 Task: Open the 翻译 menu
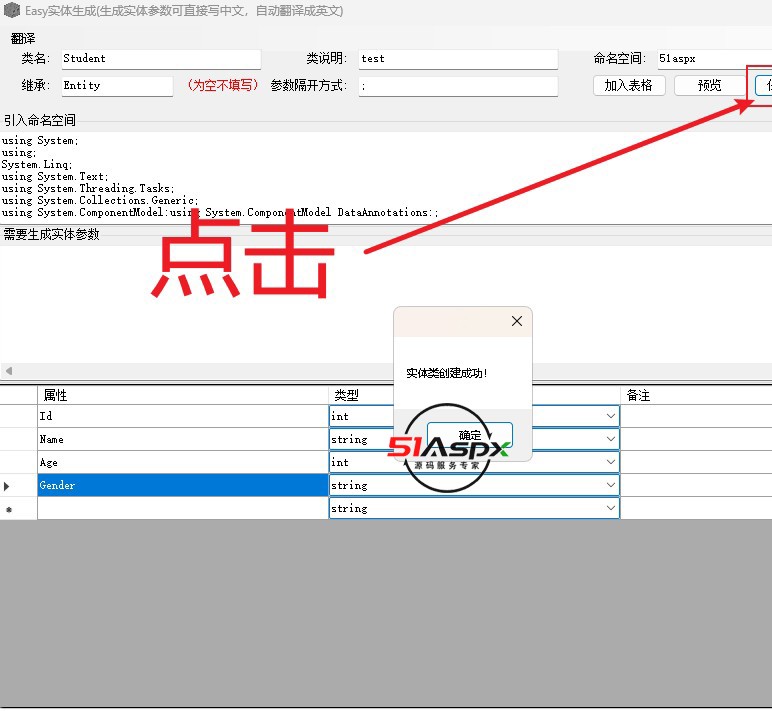click(23, 38)
